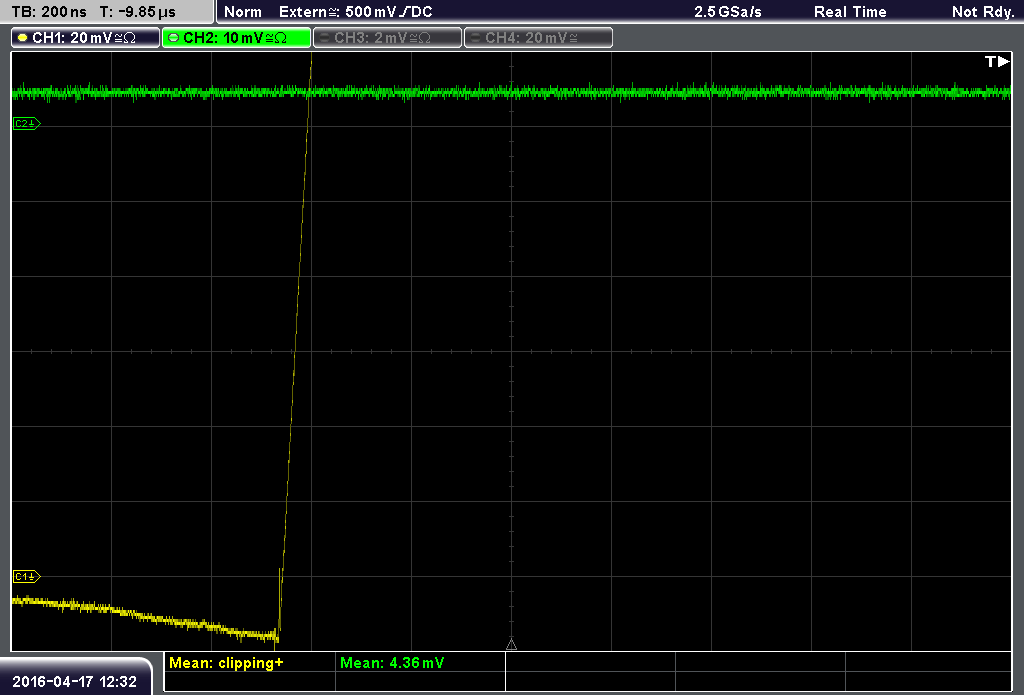
Task: Click the Not Rdy. status indicator
Action: click(x=983, y=12)
